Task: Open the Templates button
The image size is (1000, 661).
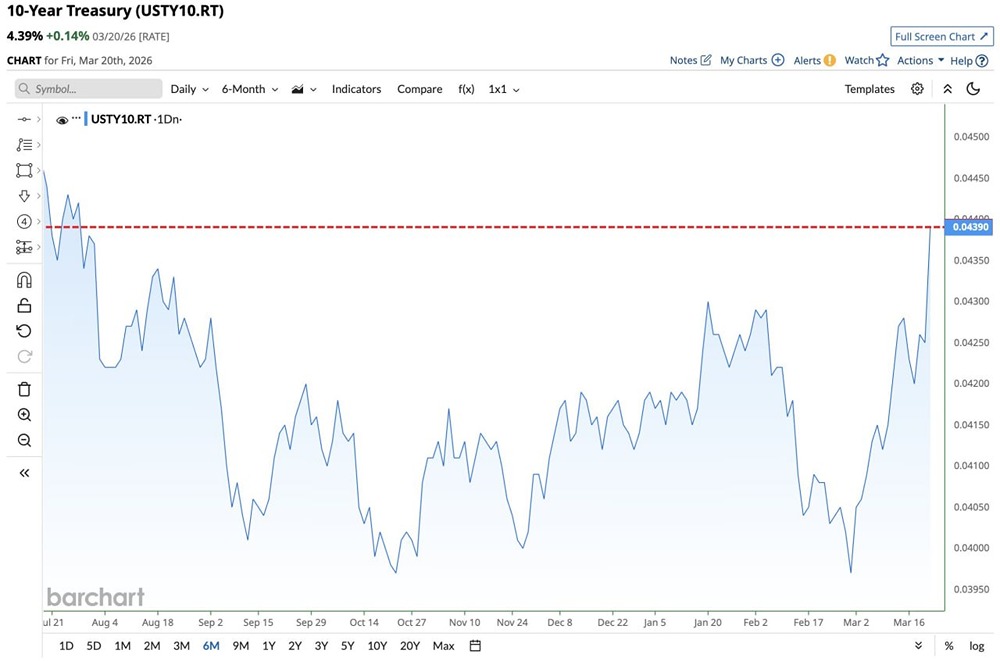Action: click(869, 89)
